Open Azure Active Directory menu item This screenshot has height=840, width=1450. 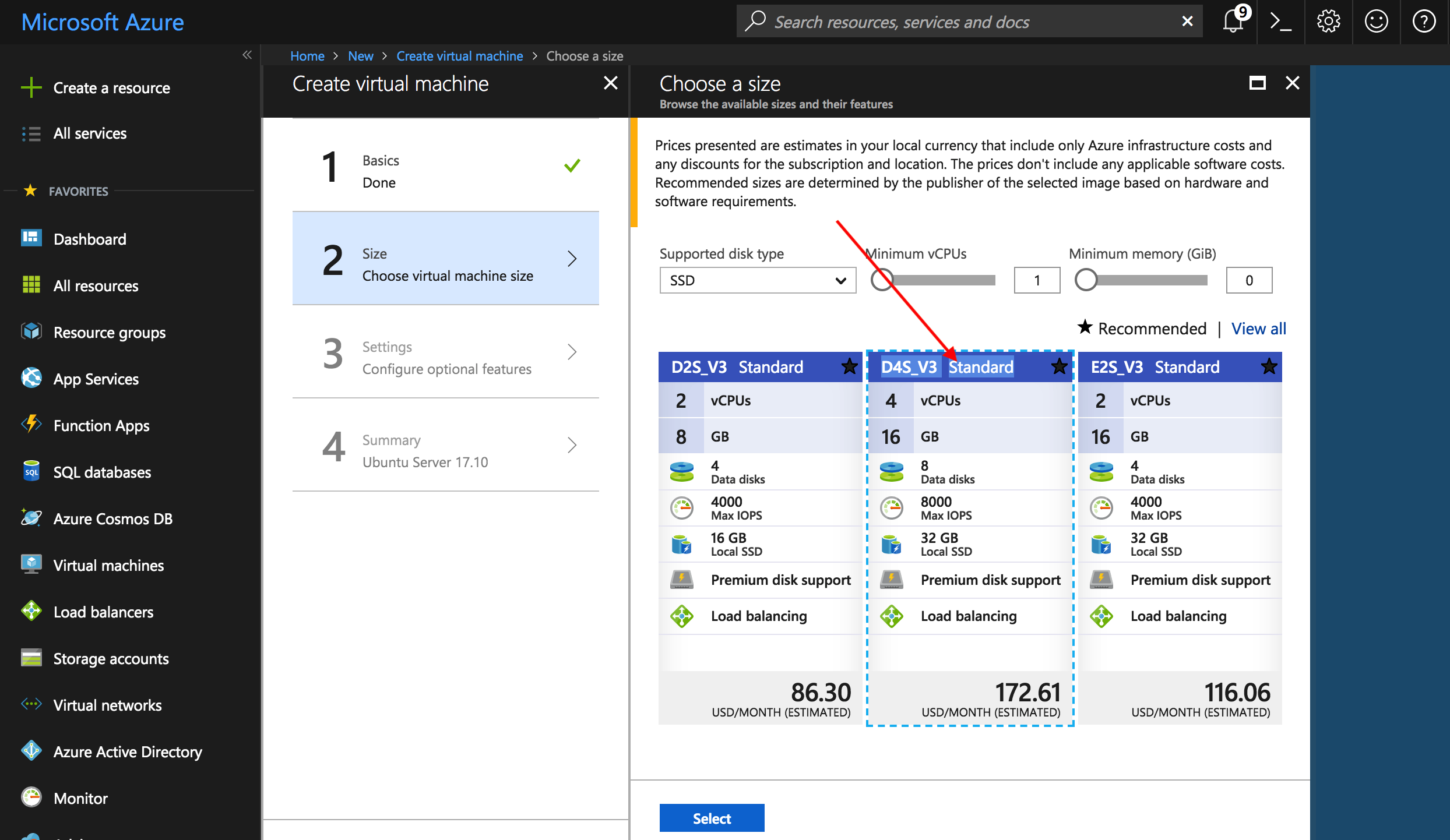pos(128,751)
